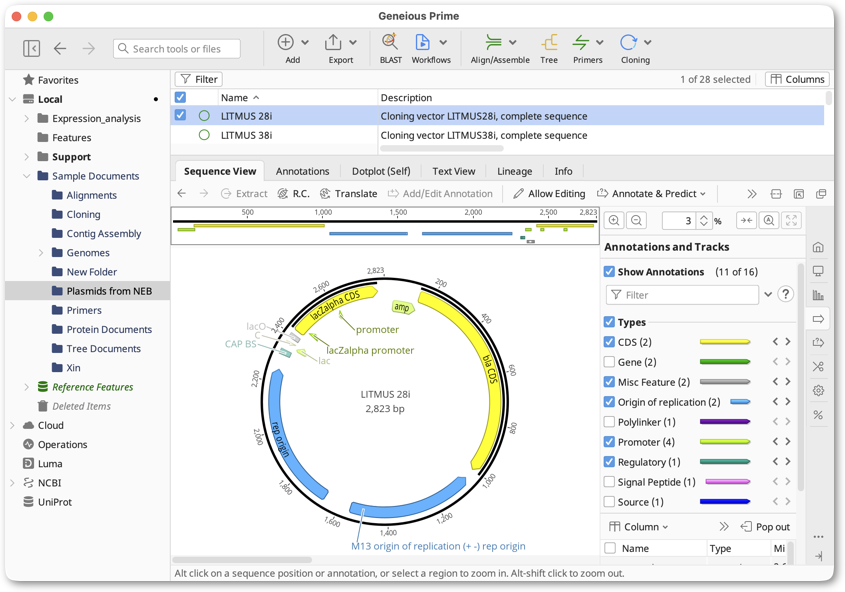Click the zoom to selection icon

click(x=746, y=220)
